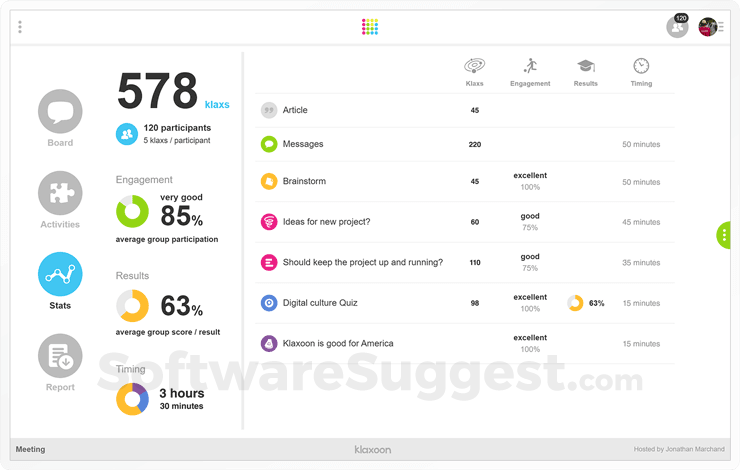Open 'Ideas for new project?' activity

(326, 222)
